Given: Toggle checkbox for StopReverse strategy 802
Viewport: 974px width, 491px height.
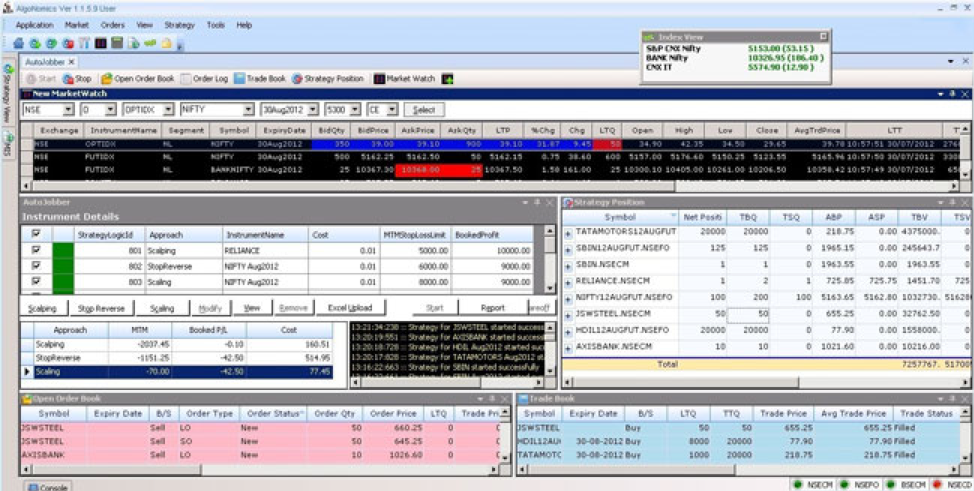Looking at the screenshot, I should pyautogui.click(x=36, y=266).
